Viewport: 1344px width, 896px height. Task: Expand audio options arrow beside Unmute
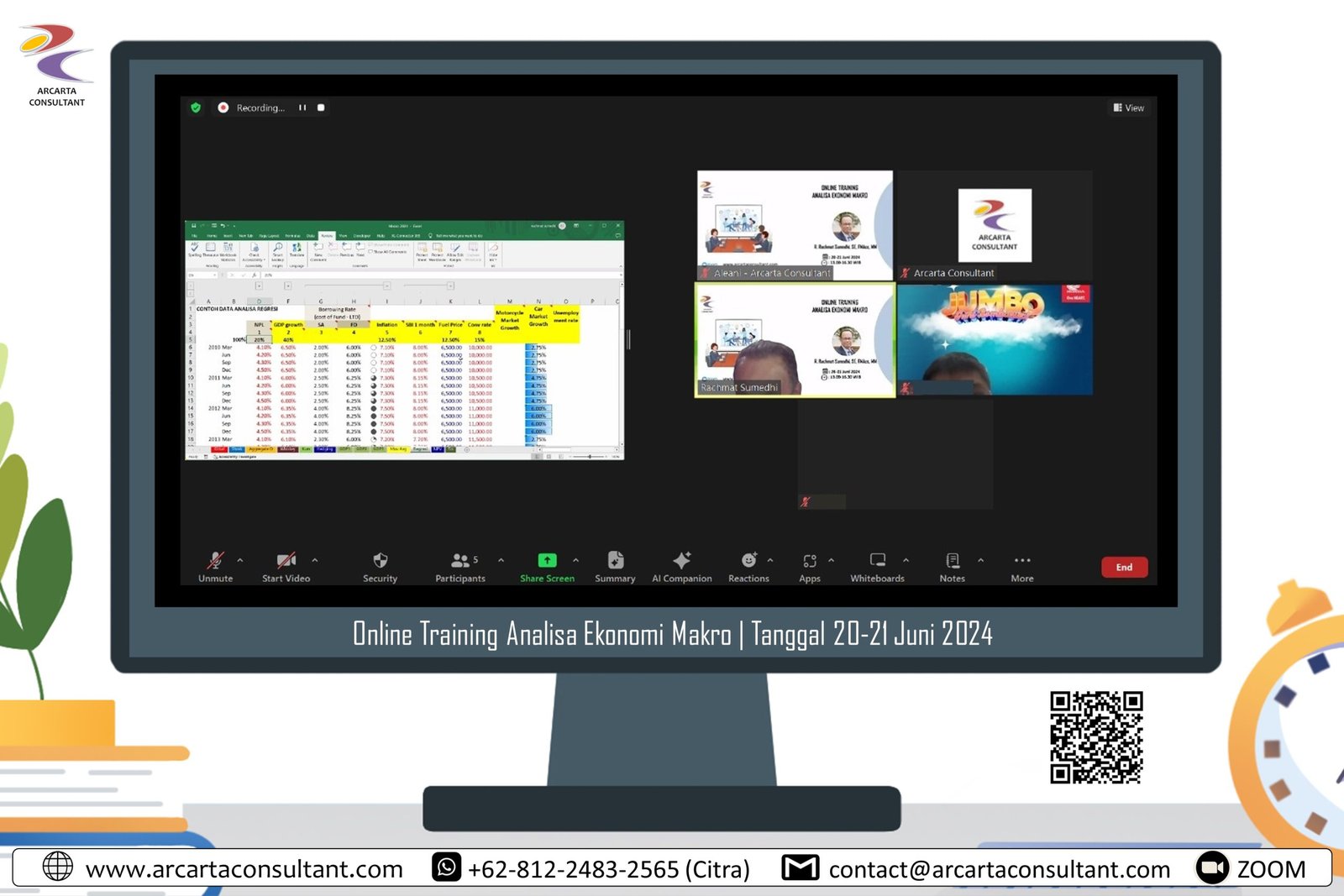click(x=240, y=560)
